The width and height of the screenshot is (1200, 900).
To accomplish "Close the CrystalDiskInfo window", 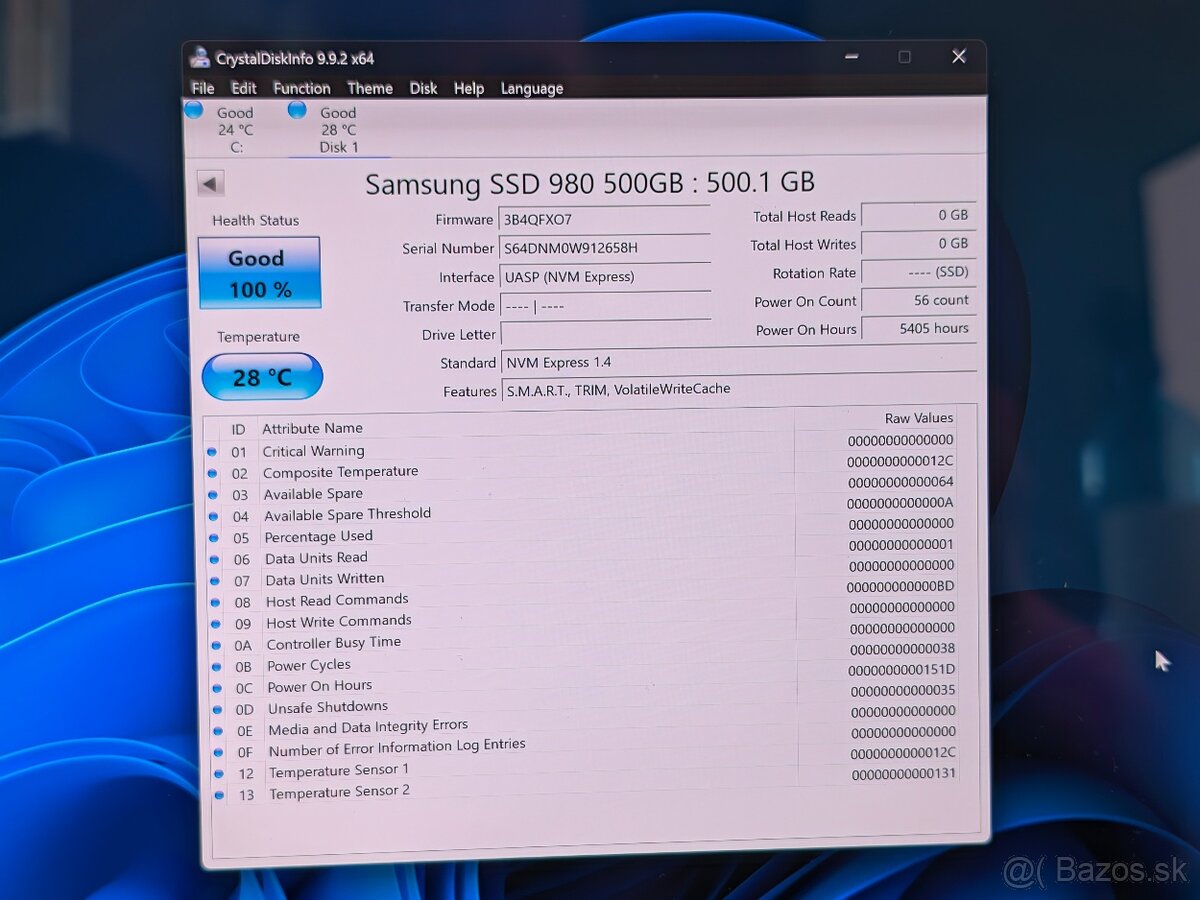I will [958, 57].
